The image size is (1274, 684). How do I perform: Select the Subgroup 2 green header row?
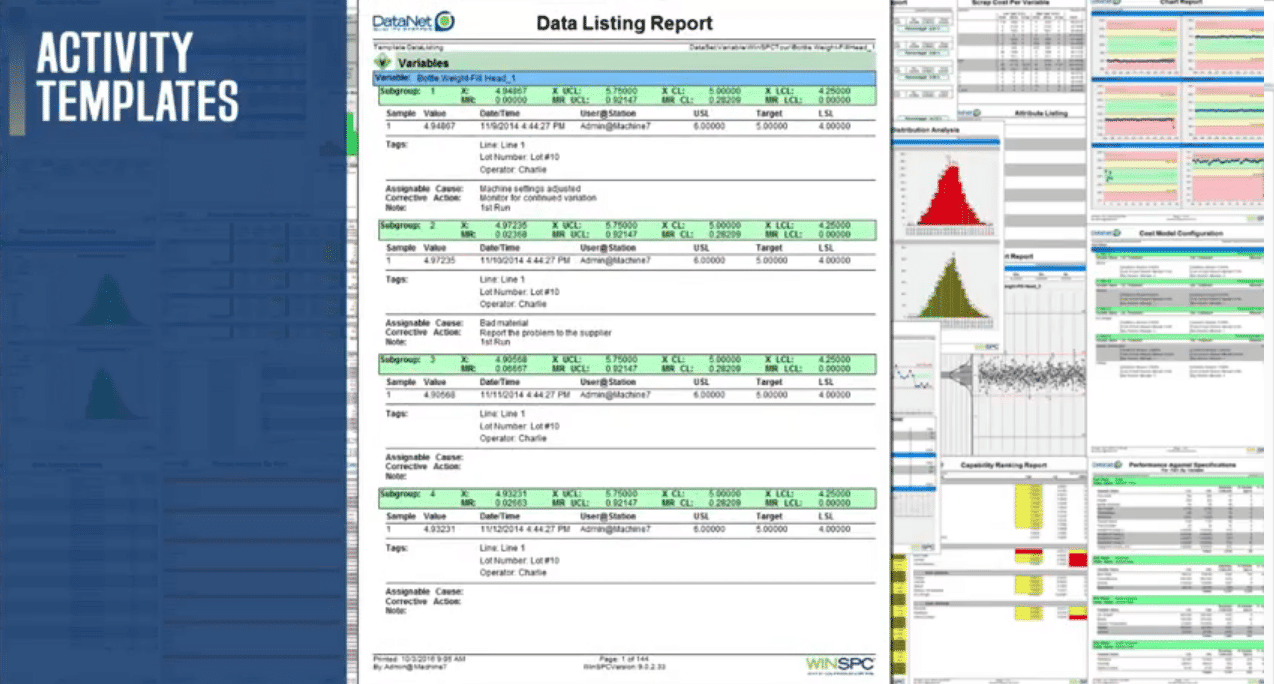[x=626, y=230]
